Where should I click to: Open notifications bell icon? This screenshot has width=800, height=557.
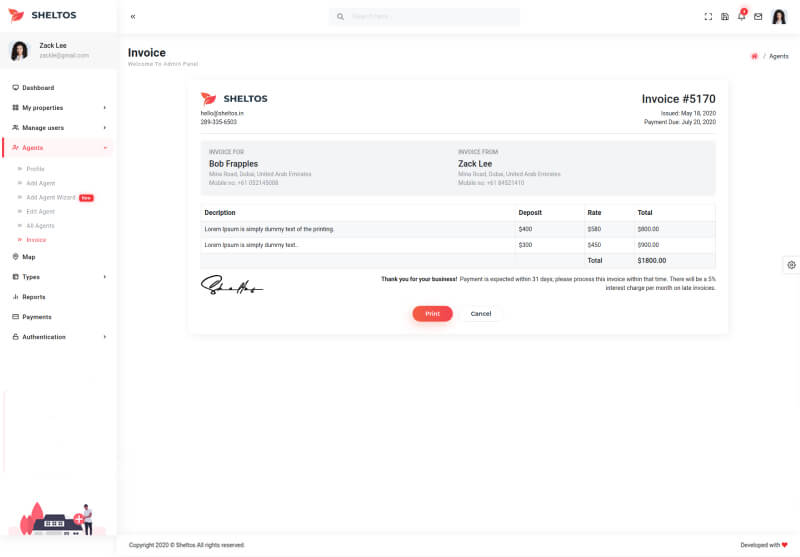741,17
